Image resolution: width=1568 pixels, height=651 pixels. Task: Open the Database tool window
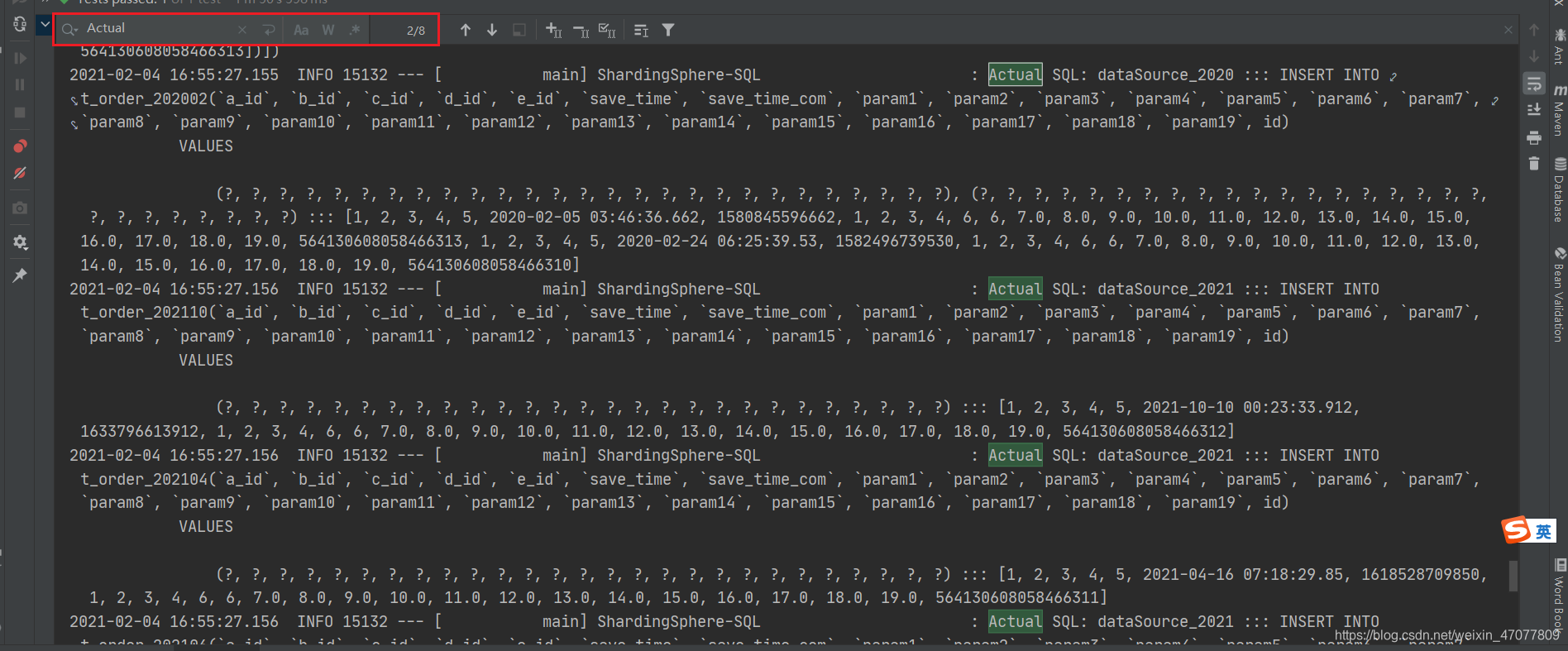(1560, 189)
